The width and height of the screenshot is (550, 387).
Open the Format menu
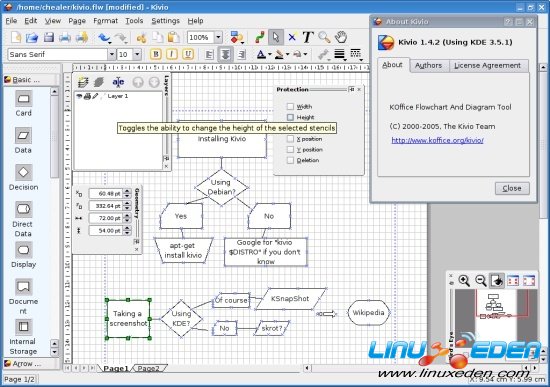[x=105, y=21]
